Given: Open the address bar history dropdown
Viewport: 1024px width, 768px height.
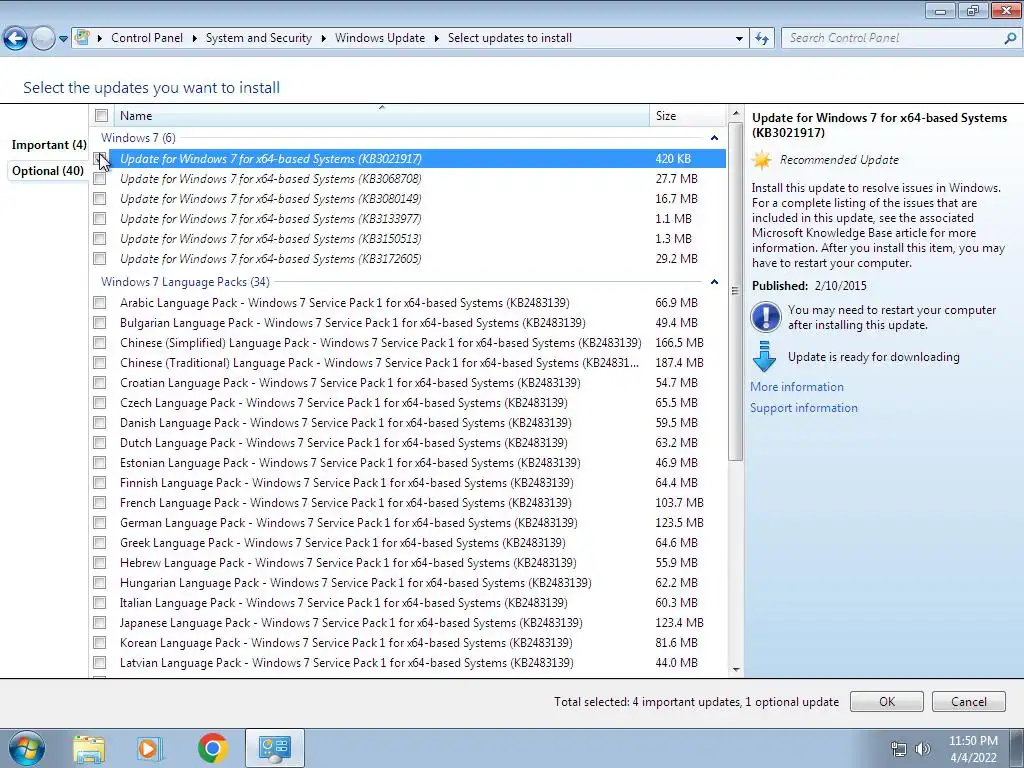Looking at the screenshot, I should click(739, 39).
